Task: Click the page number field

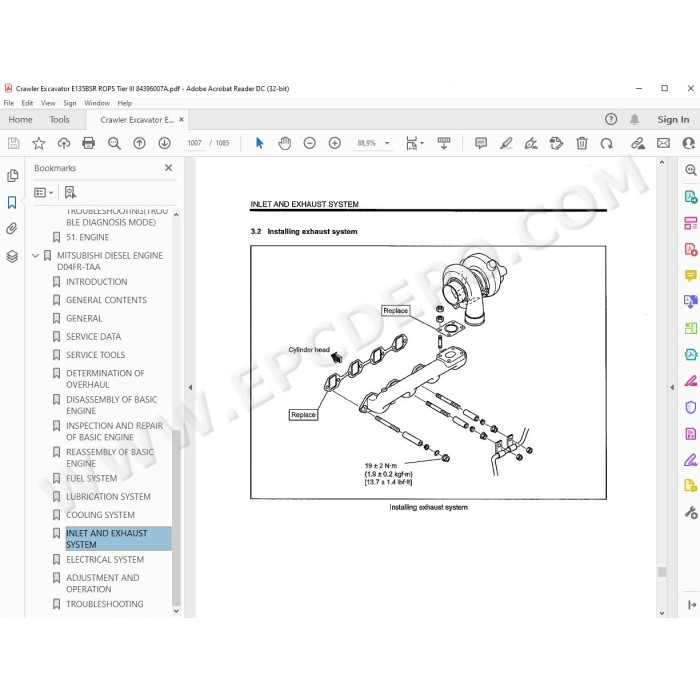Action: (x=194, y=143)
